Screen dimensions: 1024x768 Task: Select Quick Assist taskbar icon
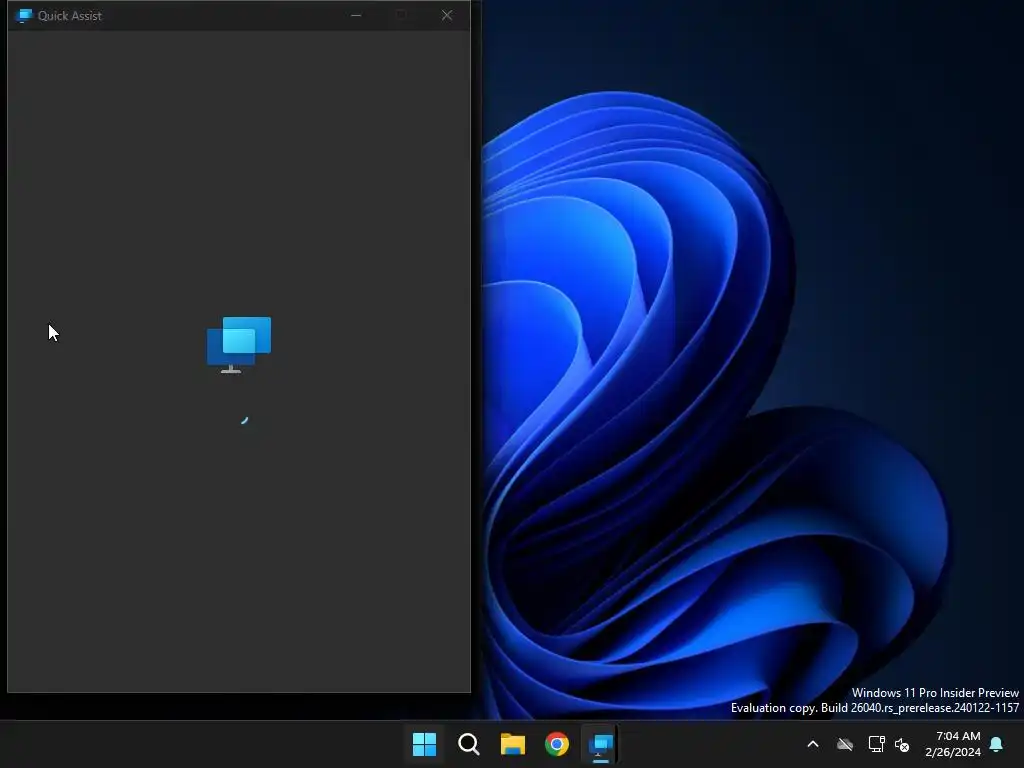[601, 744]
